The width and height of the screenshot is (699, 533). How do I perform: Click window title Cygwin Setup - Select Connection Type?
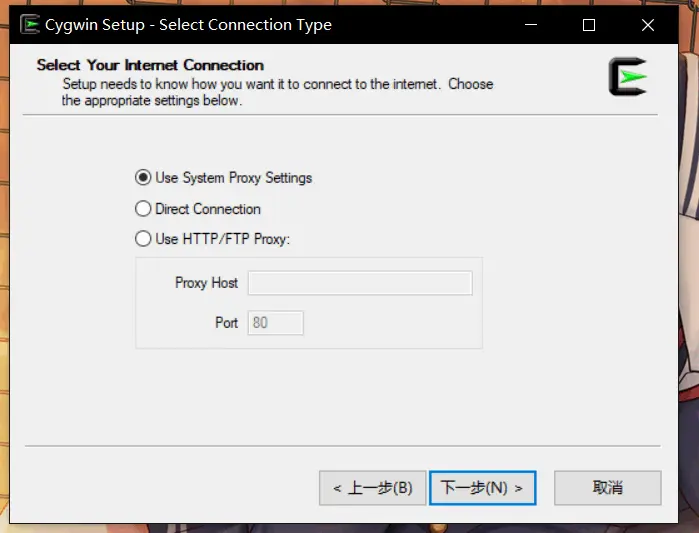pos(189,25)
